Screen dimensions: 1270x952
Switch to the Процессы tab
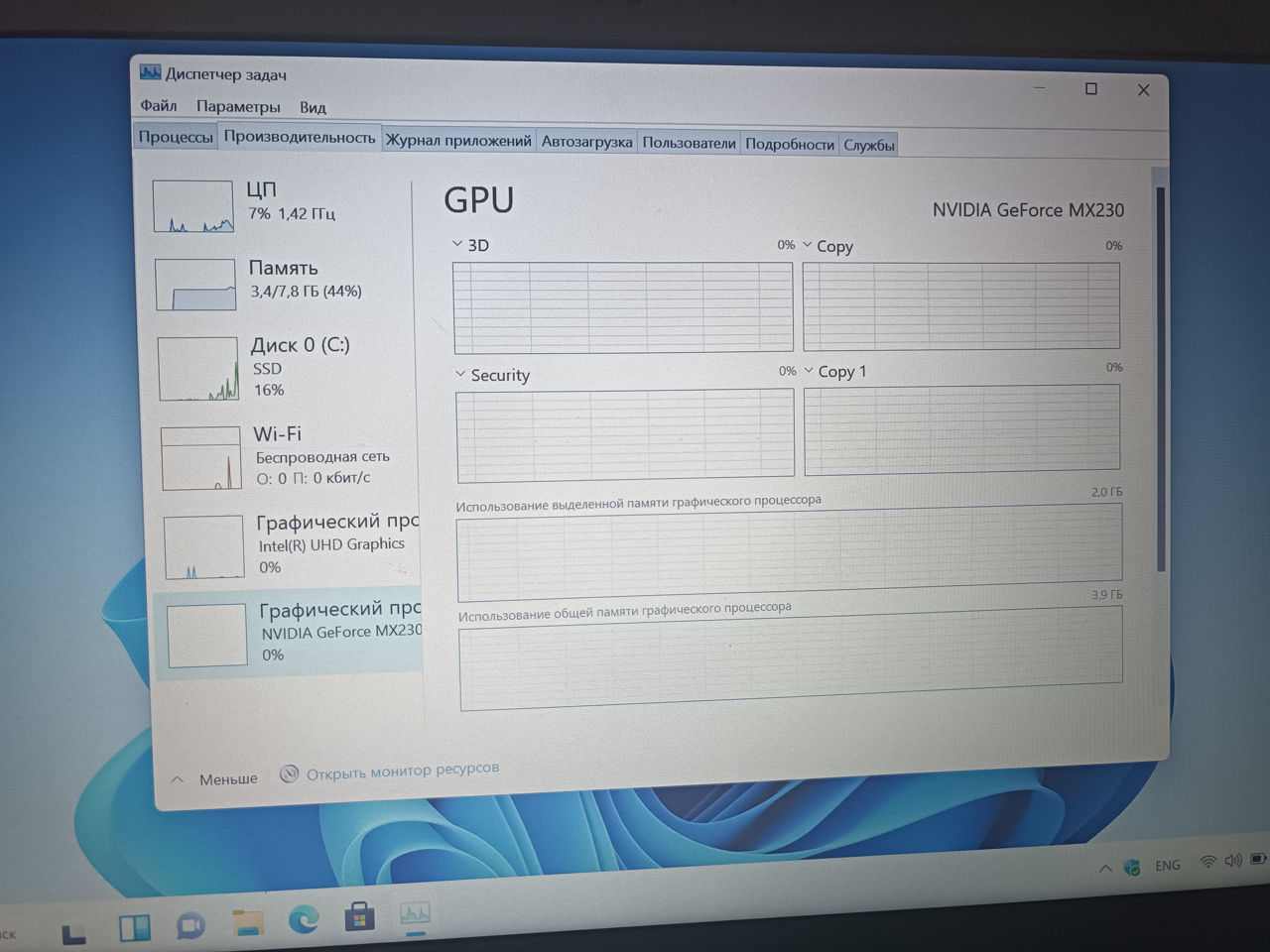click(176, 137)
